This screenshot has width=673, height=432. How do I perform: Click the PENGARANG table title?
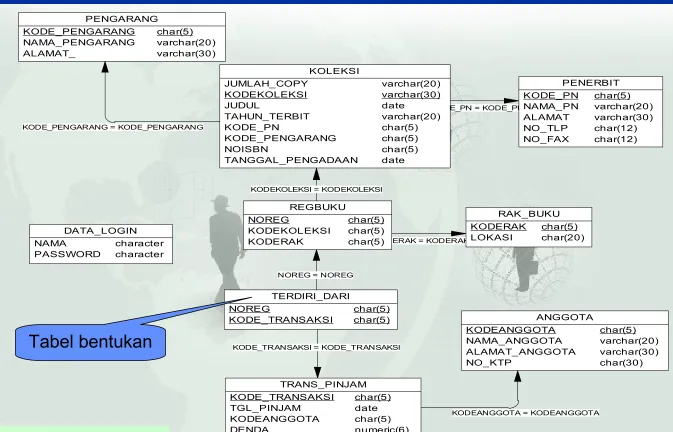(121, 19)
